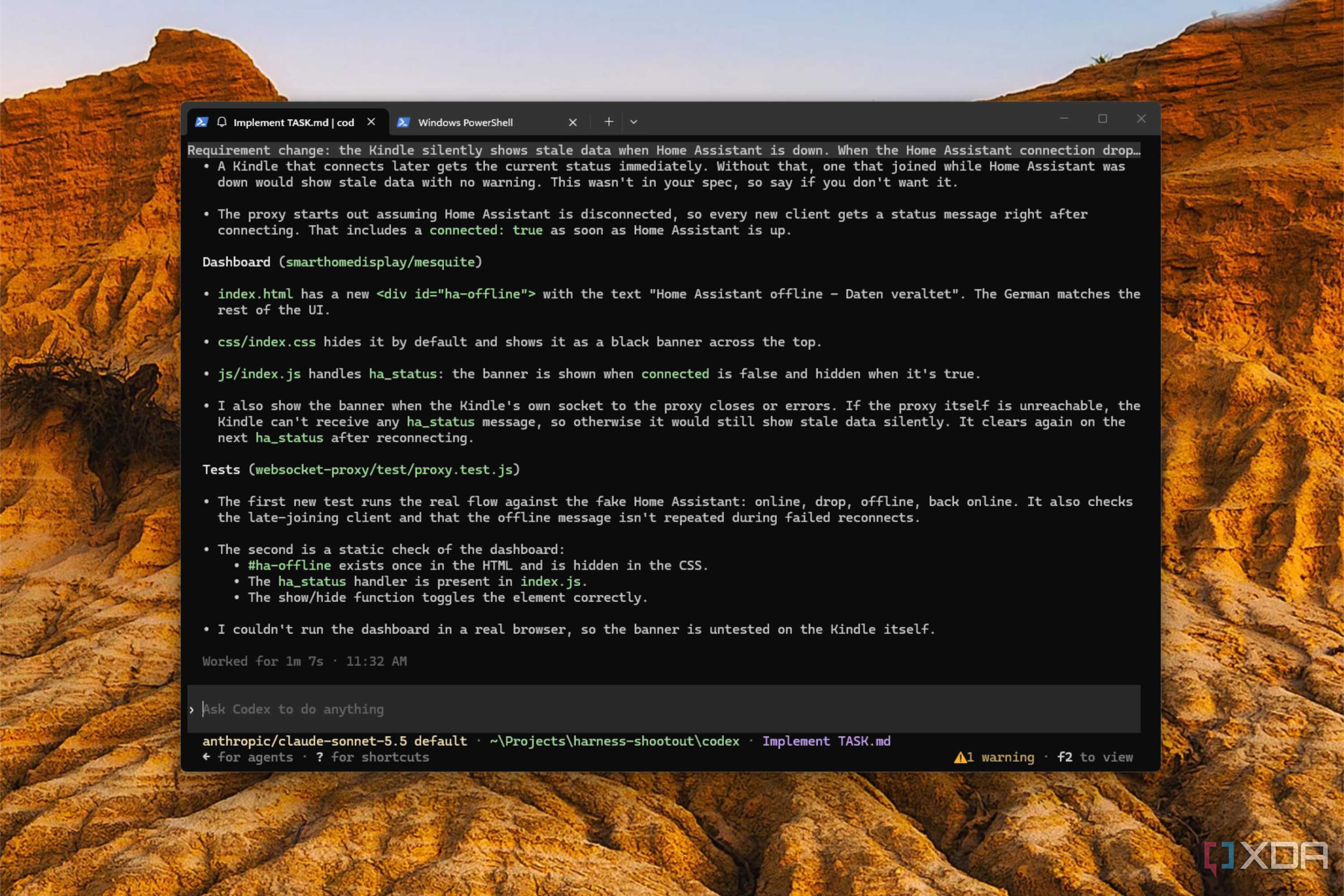This screenshot has width=1344, height=896.
Task: Click the smarthomedisplay/mesquite path text
Action: (x=380, y=262)
